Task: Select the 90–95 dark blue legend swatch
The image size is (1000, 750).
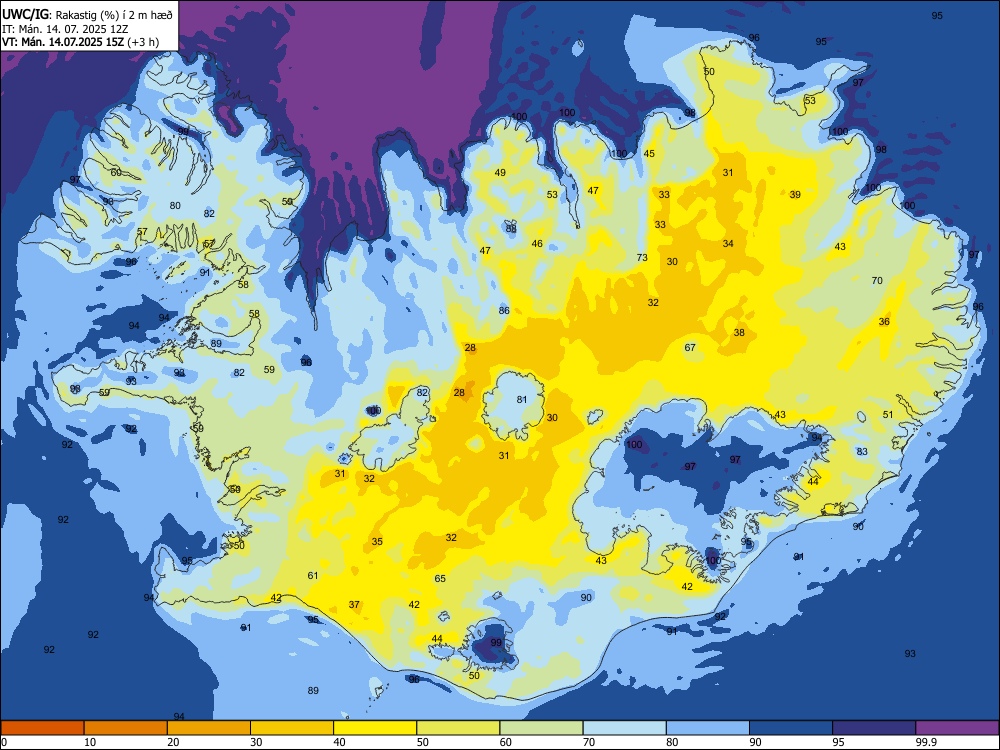Action: point(791,728)
